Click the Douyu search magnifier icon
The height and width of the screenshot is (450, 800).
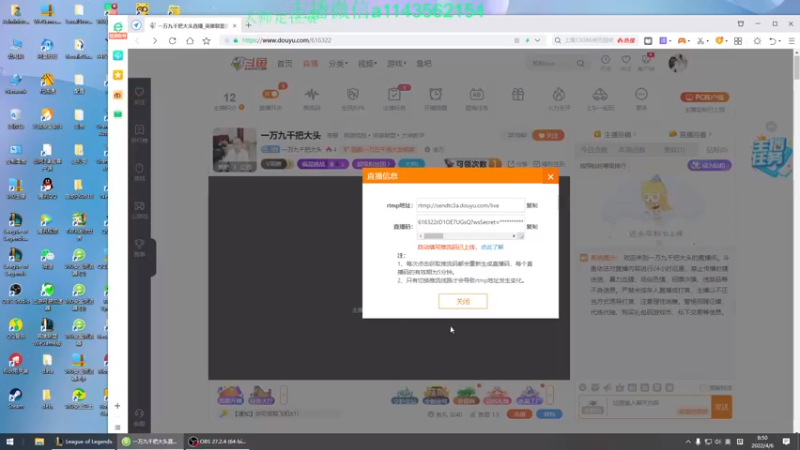click(581, 63)
